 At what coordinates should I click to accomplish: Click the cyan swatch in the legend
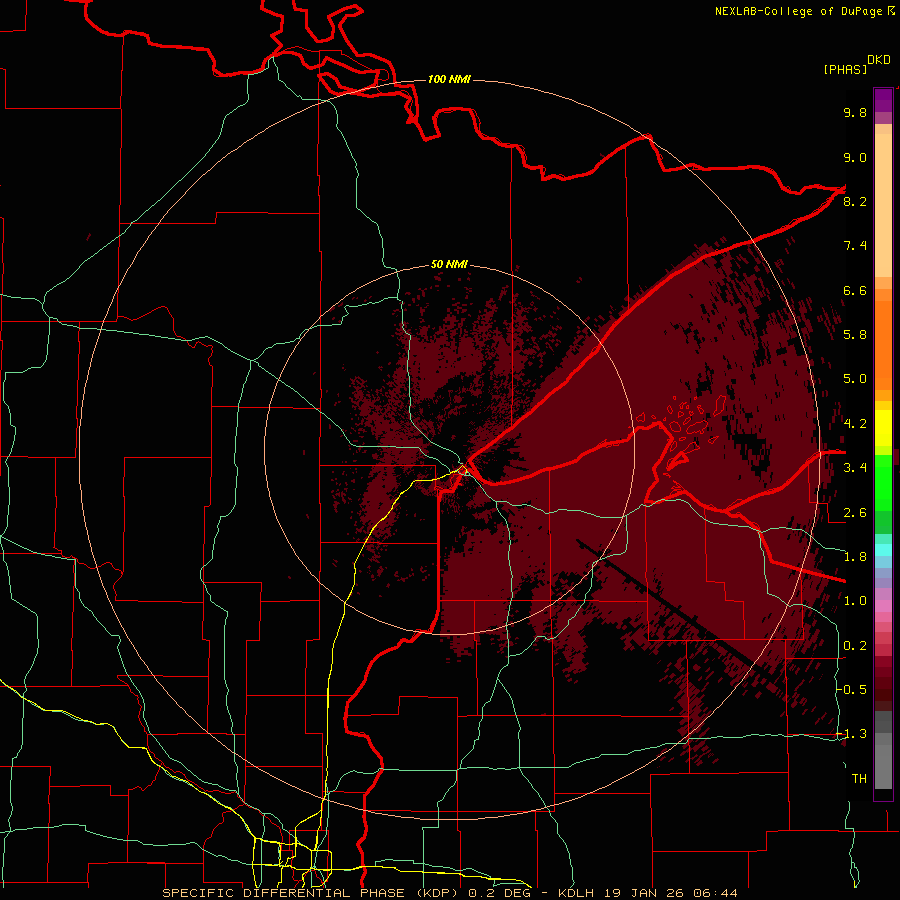[x=883, y=549]
